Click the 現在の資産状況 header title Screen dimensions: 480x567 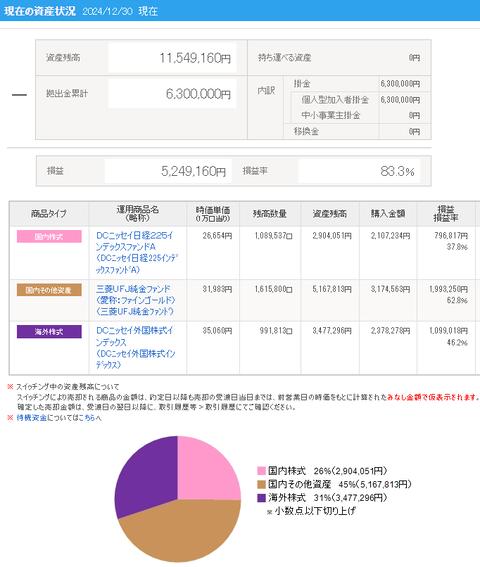coord(40,11)
